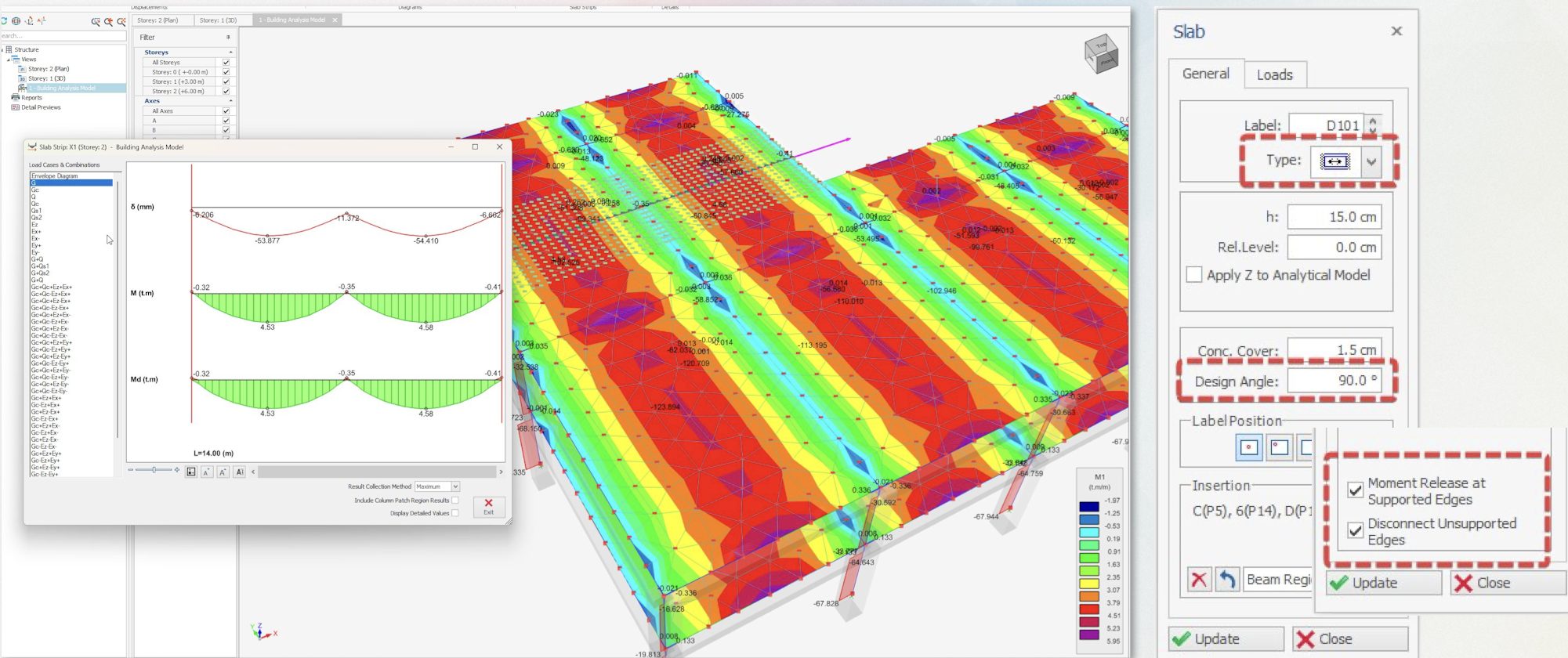Switch to the Loads tab
The height and width of the screenshot is (658, 1568).
pyautogui.click(x=1275, y=74)
